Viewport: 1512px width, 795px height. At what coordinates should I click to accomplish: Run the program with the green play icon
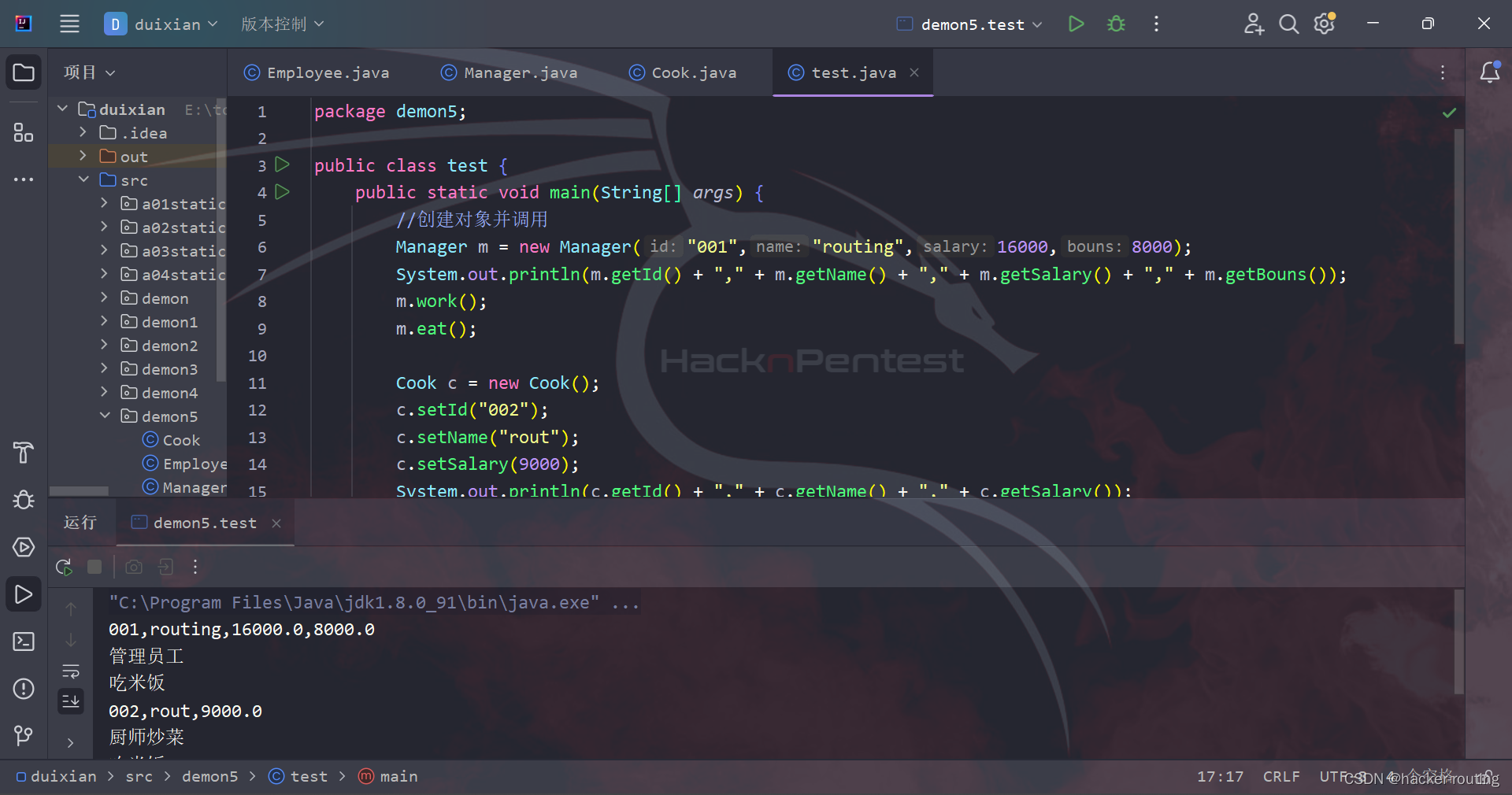1077,24
